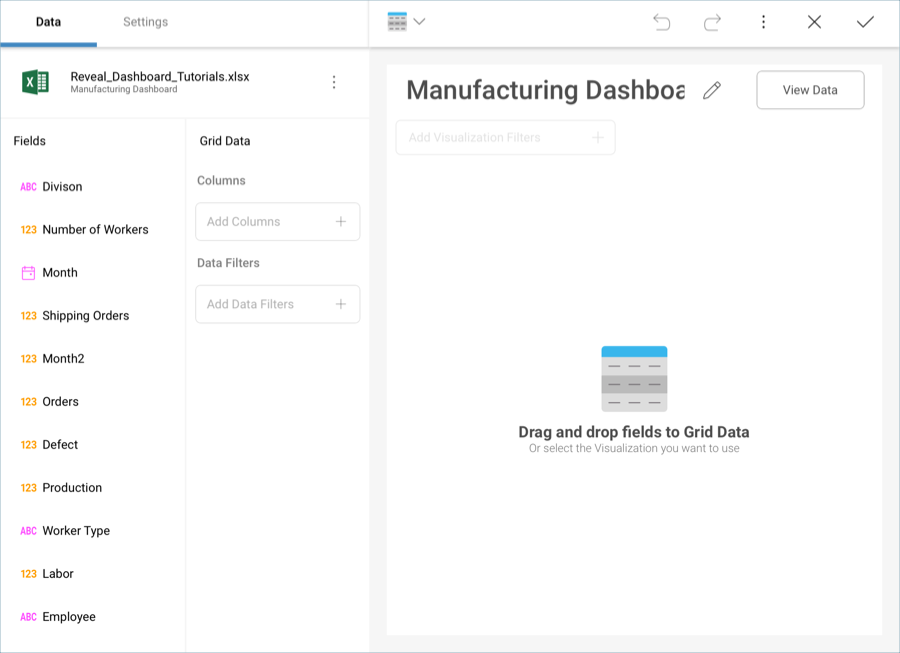The height and width of the screenshot is (653, 900).
Task: Open the visualization type dropdown
Action: coord(406,22)
